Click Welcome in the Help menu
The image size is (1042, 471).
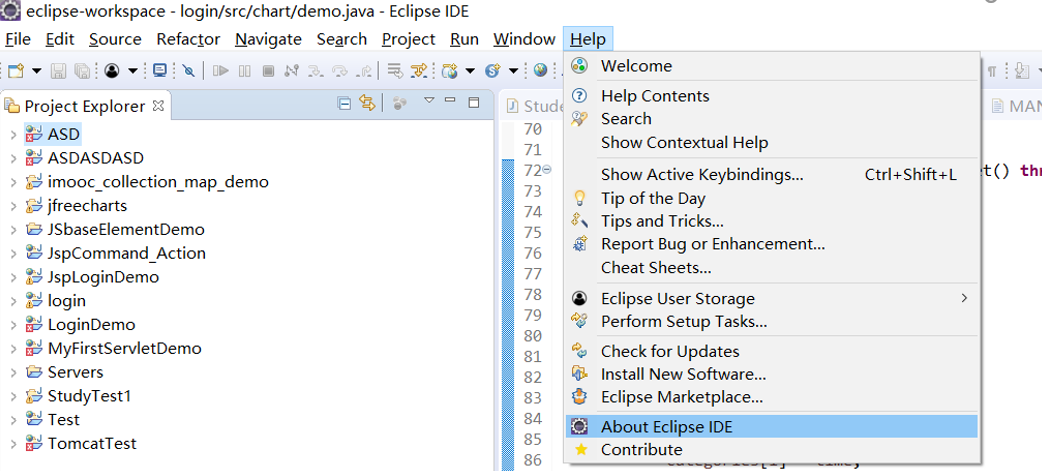point(772,66)
